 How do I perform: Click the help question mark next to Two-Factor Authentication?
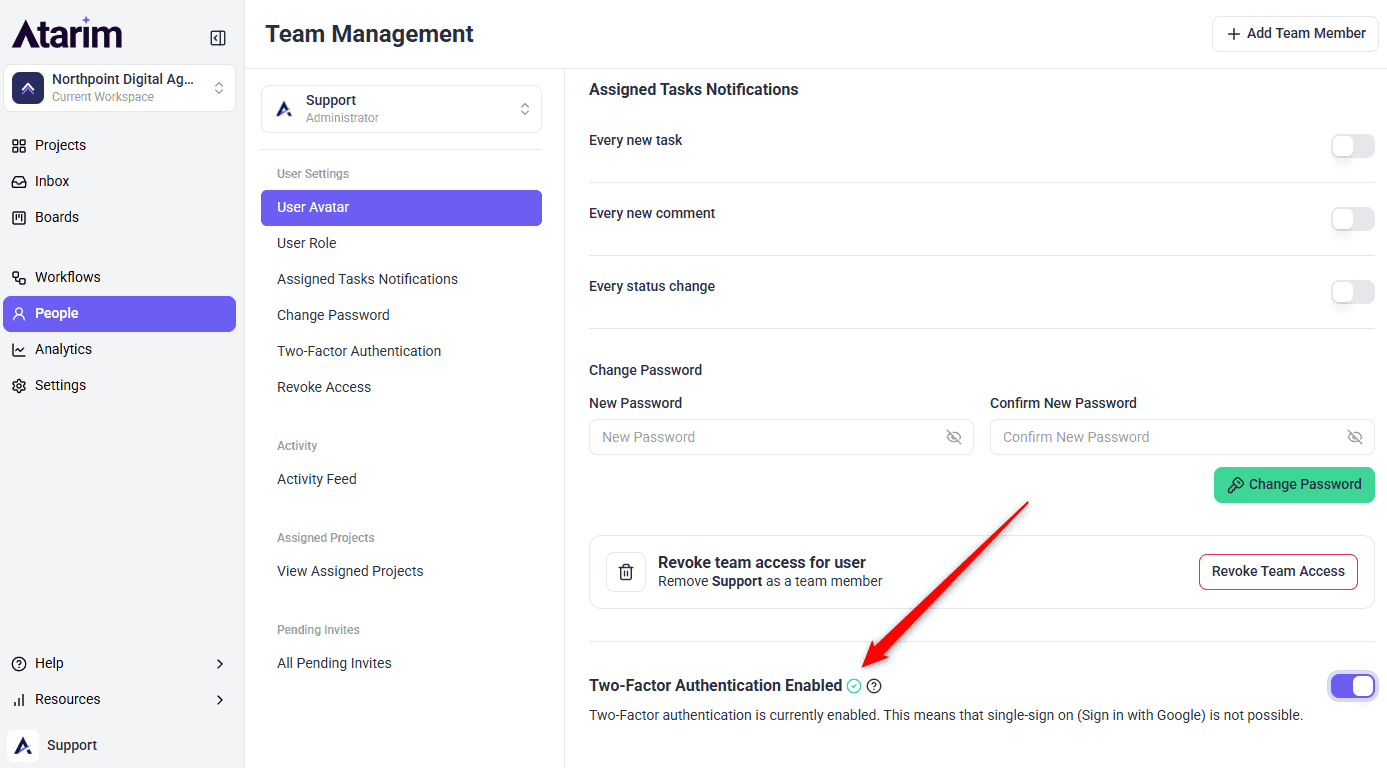pos(874,686)
